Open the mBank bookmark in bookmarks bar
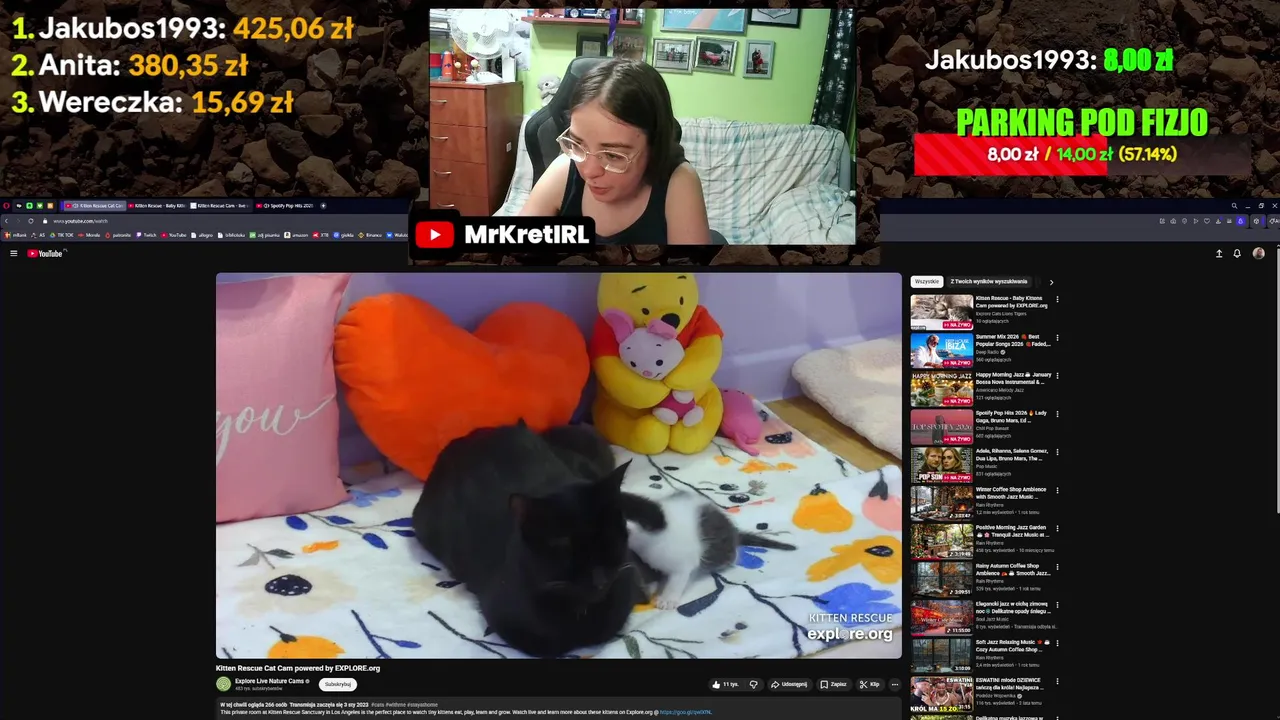Image resolution: width=1280 pixels, height=720 pixels. 15,235
